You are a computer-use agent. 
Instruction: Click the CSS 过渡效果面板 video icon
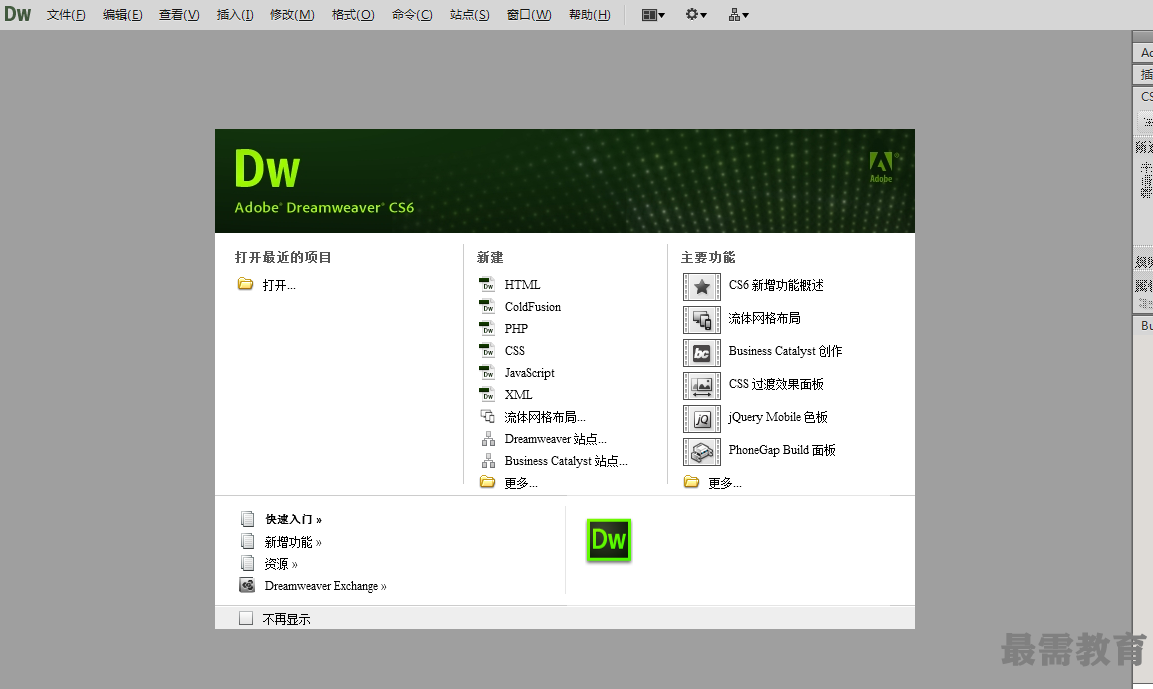(702, 385)
